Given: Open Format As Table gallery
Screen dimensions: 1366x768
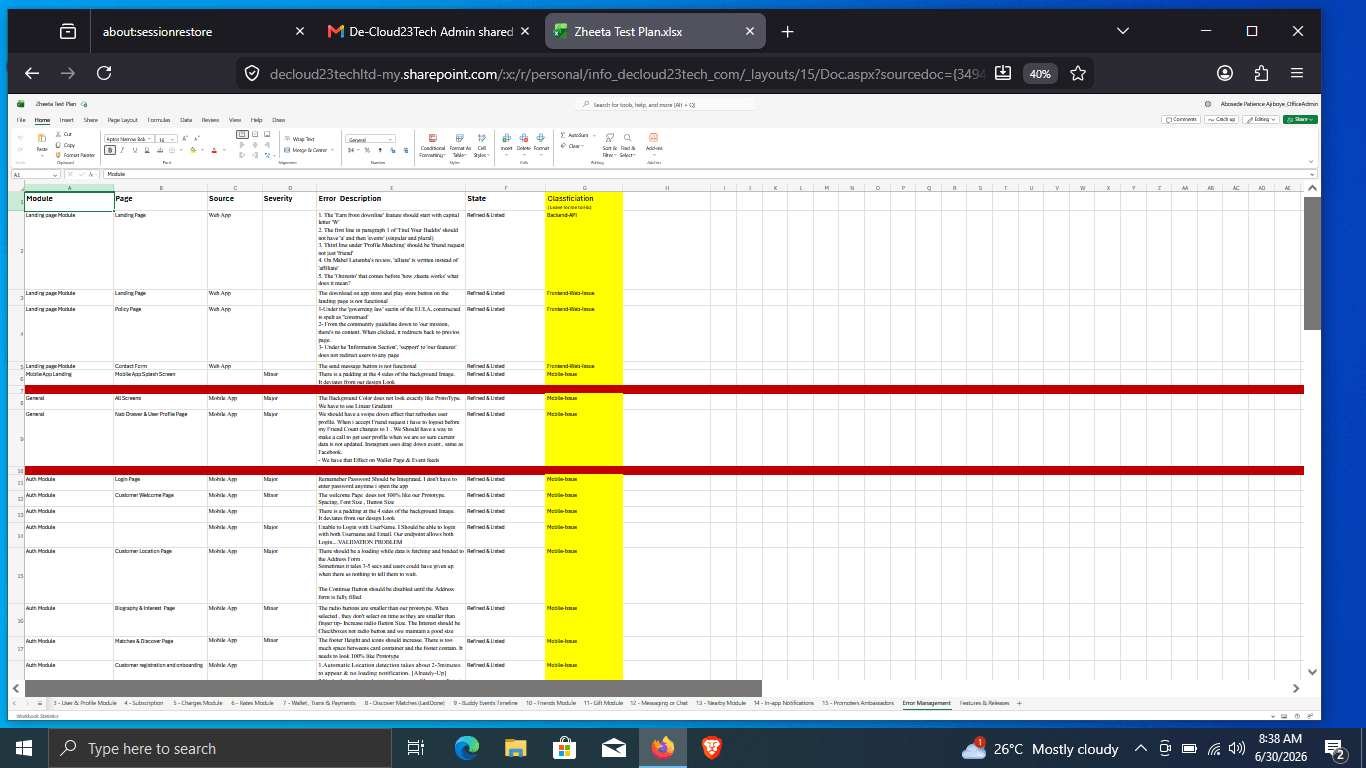Looking at the screenshot, I should click(x=460, y=146).
